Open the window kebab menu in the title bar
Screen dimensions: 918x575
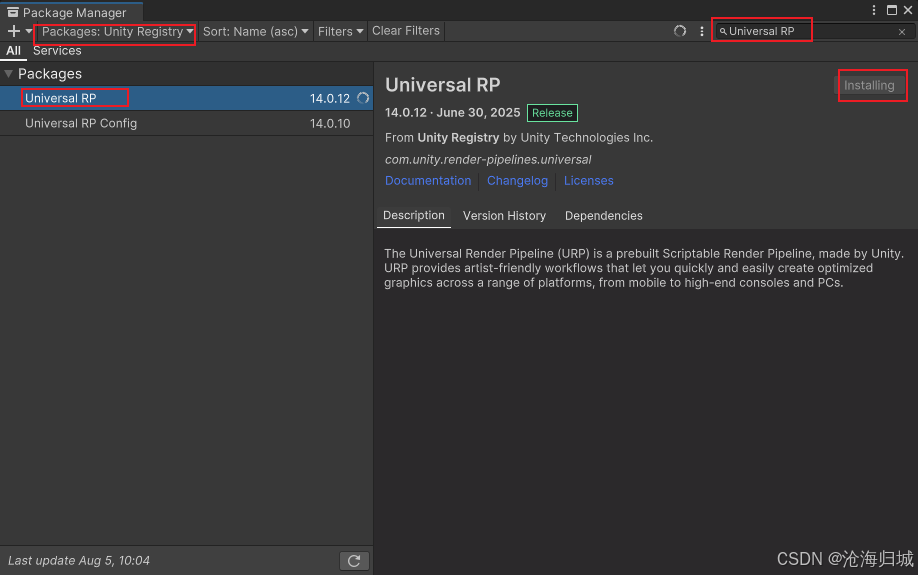(x=874, y=11)
